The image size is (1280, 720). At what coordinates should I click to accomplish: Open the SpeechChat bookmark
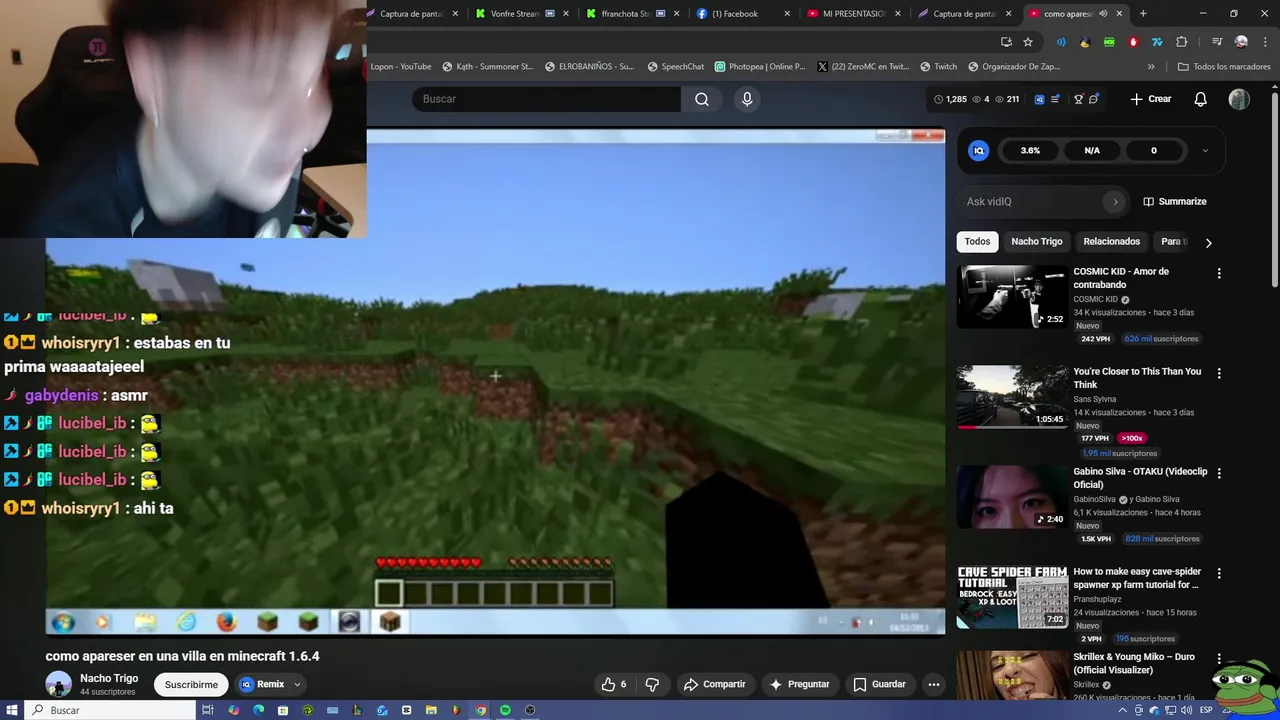(676, 67)
